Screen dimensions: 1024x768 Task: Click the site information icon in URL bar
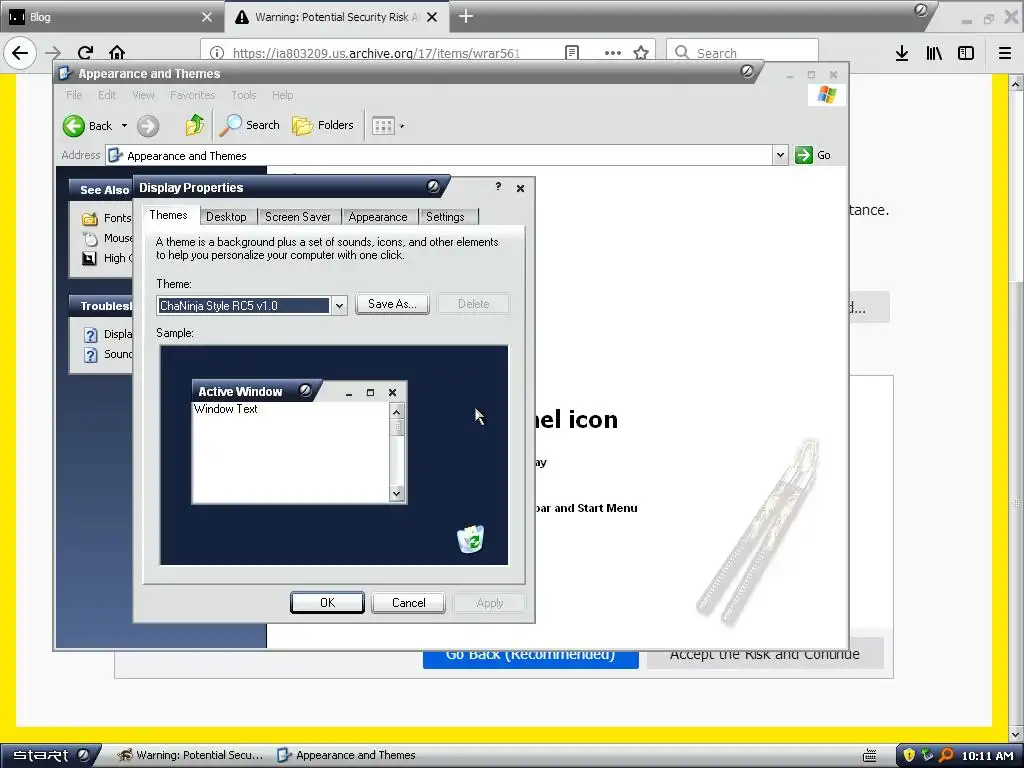click(x=217, y=53)
